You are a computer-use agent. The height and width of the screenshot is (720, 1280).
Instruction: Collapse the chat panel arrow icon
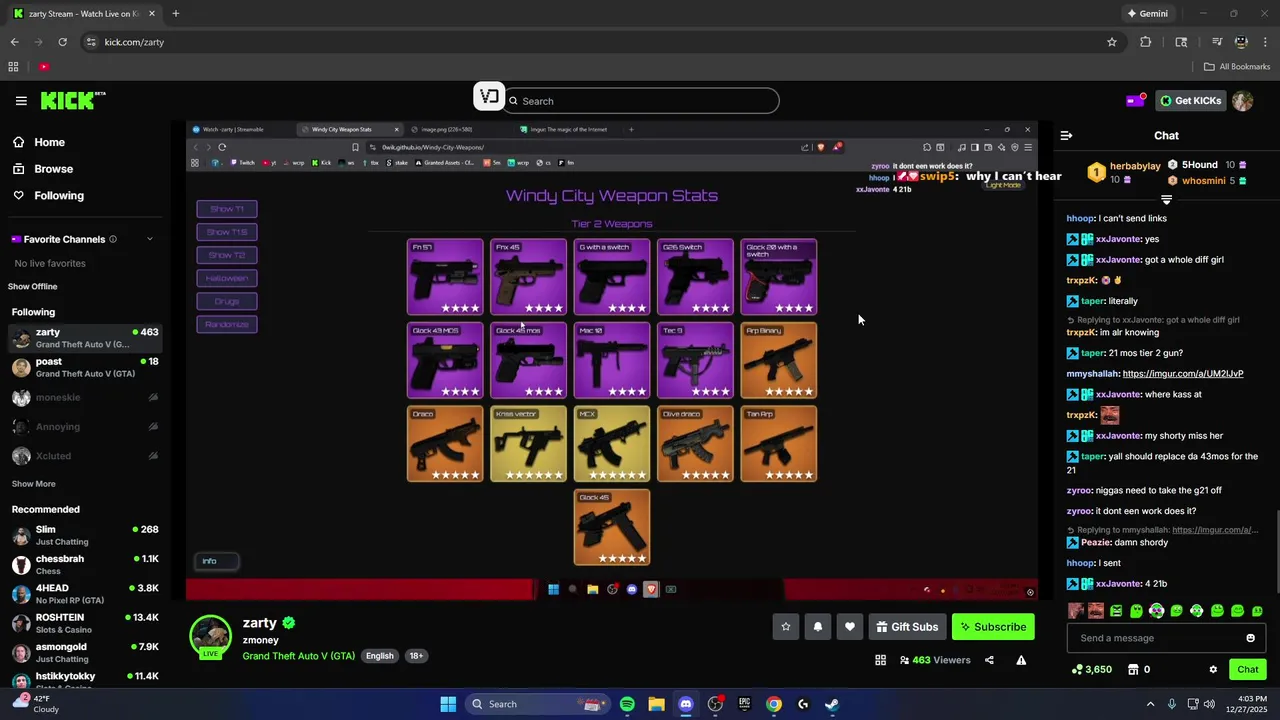[1066, 135]
